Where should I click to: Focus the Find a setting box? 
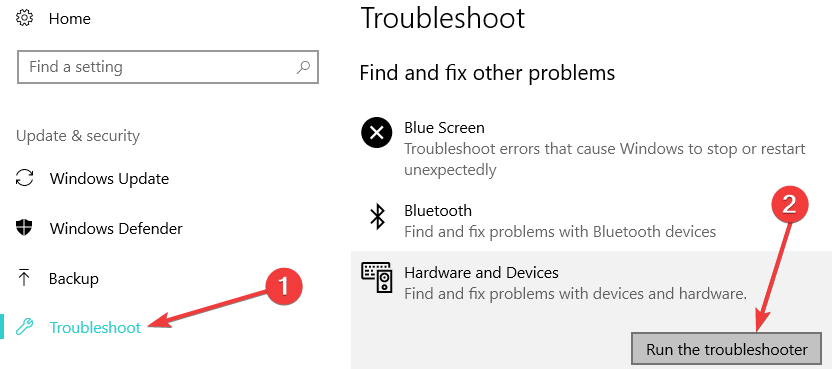point(168,67)
